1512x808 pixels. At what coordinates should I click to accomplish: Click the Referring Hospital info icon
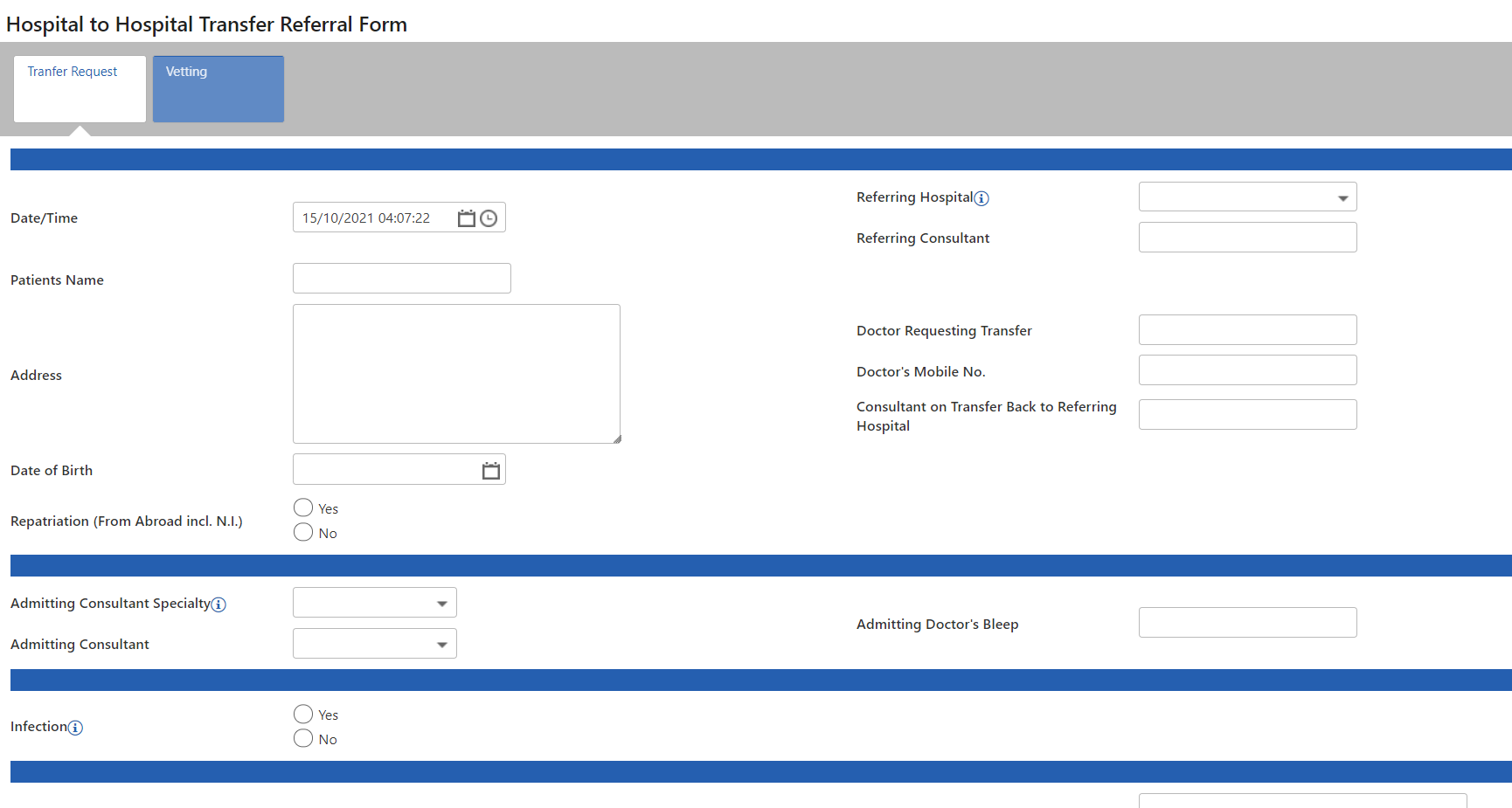coord(982,198)
